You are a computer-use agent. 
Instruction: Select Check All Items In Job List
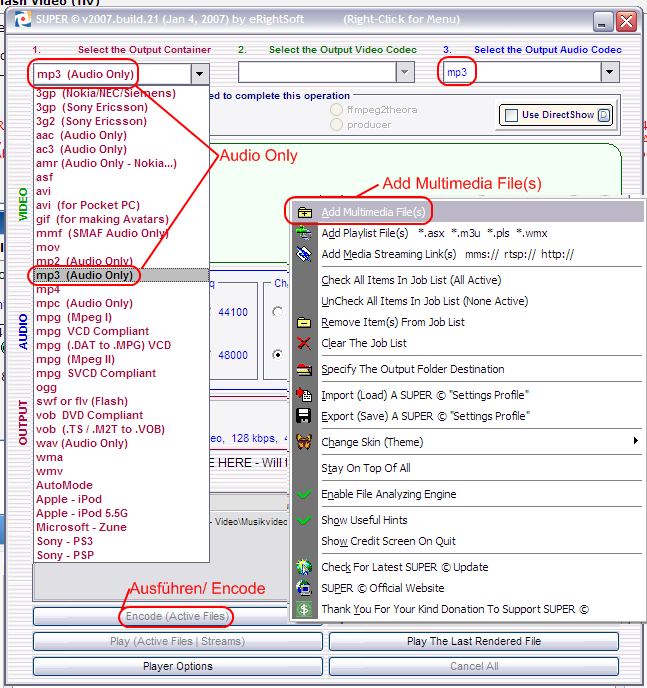(x=468, y=280)
